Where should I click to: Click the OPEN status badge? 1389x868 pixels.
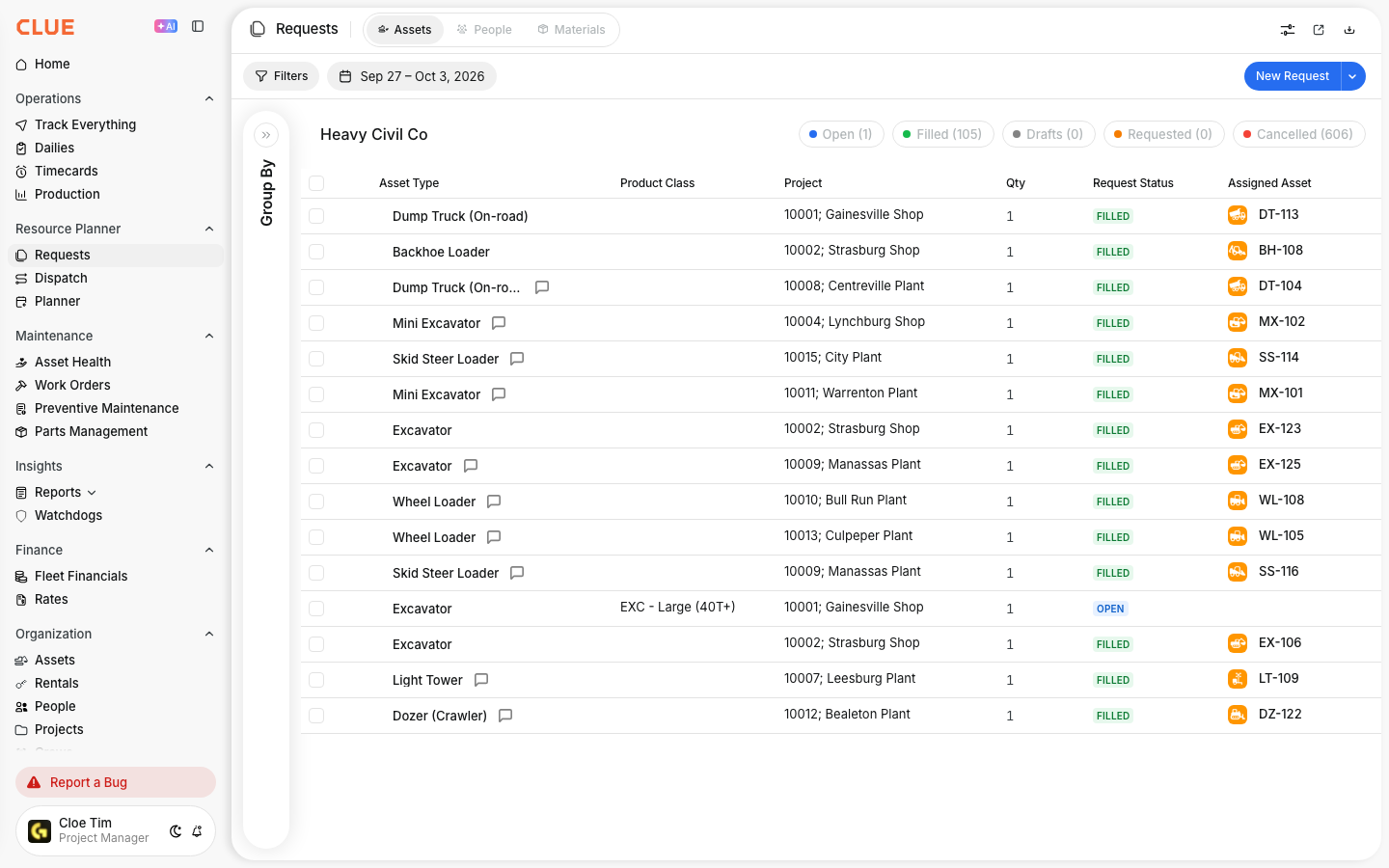(x=1110, y=609)
